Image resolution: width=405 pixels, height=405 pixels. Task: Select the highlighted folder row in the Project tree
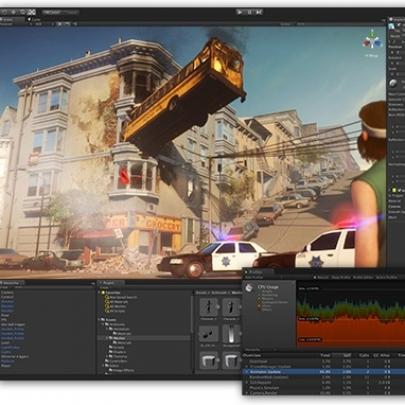tap(144, 338)
